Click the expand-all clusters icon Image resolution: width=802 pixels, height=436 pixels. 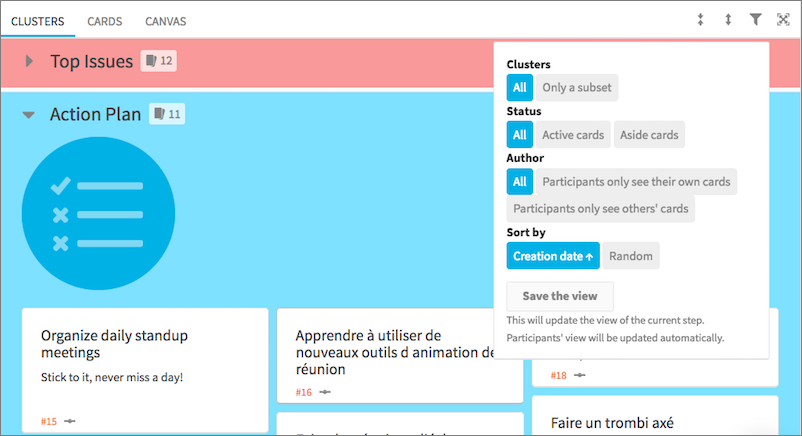click(x=728, y=20)
